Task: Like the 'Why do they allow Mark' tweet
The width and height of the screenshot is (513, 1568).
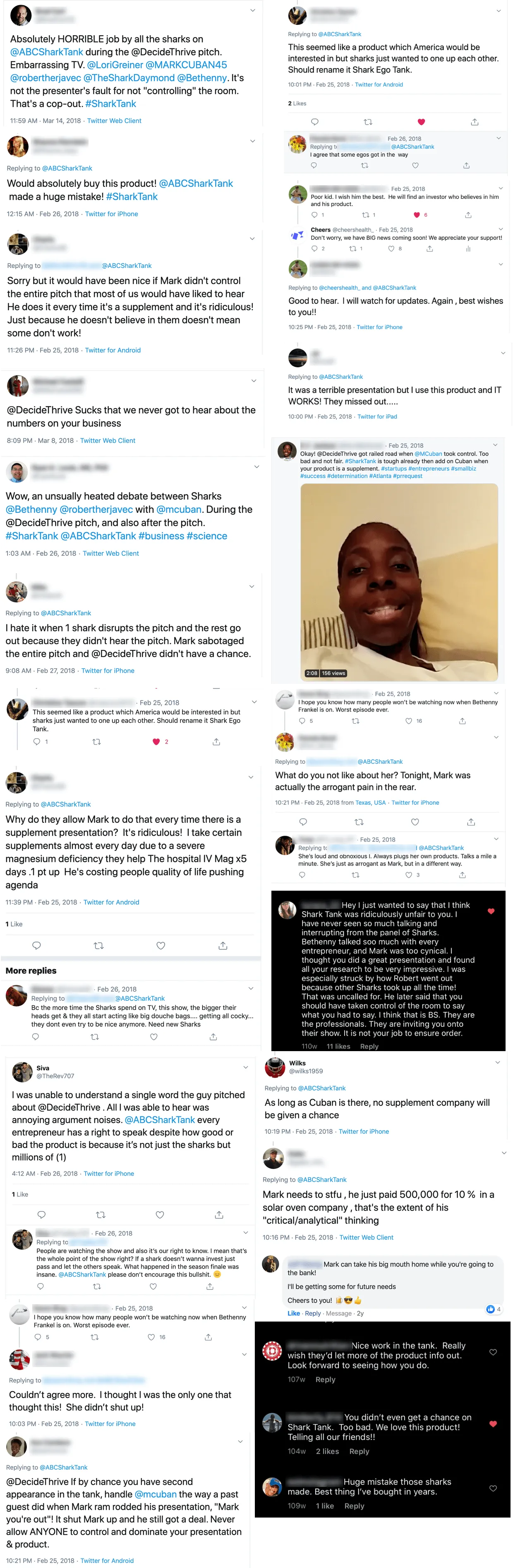Action: (x=161, y=945)
